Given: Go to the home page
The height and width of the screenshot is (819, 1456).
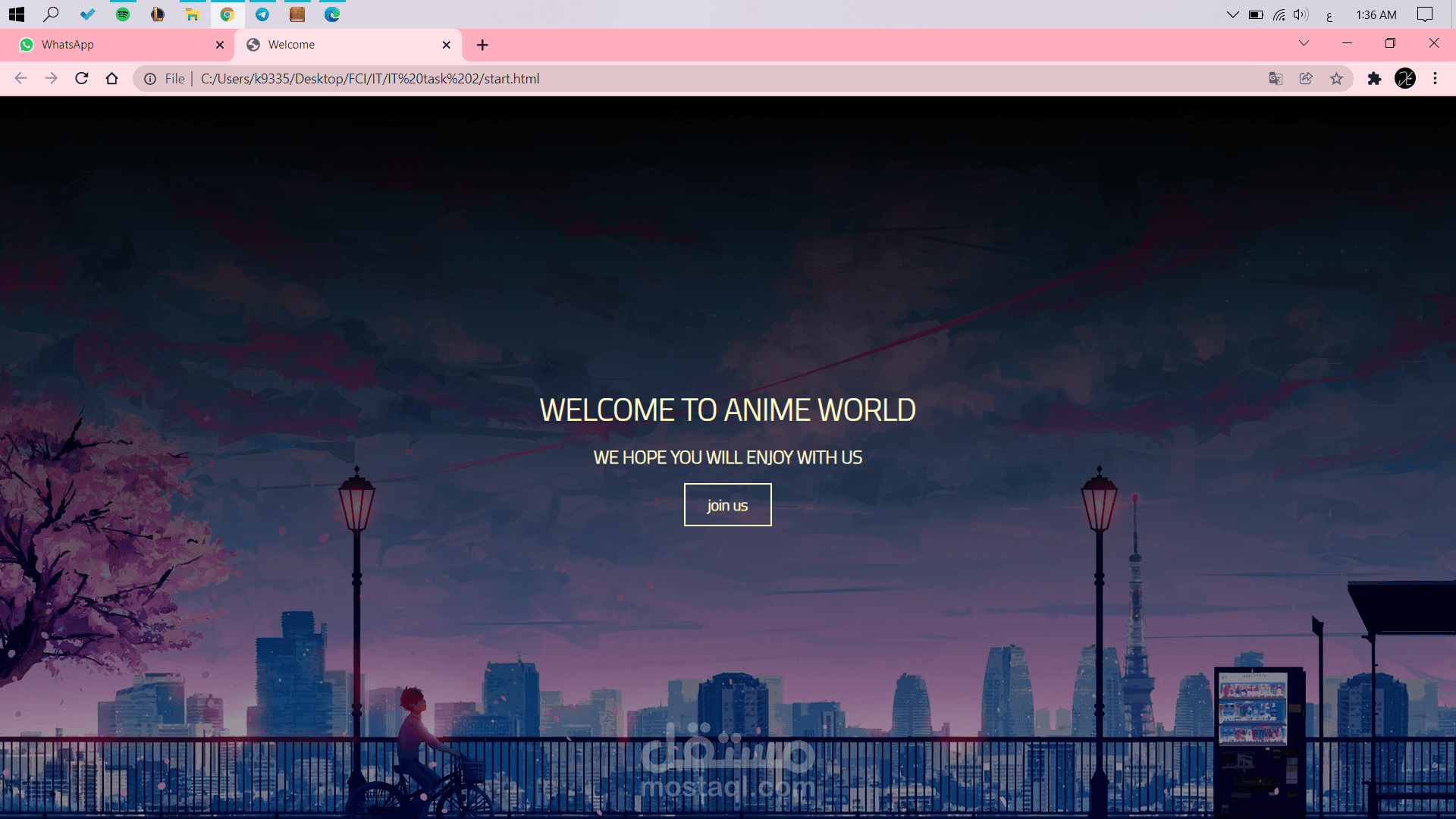Looking at the screenshot, I should (x=111, y=78).
